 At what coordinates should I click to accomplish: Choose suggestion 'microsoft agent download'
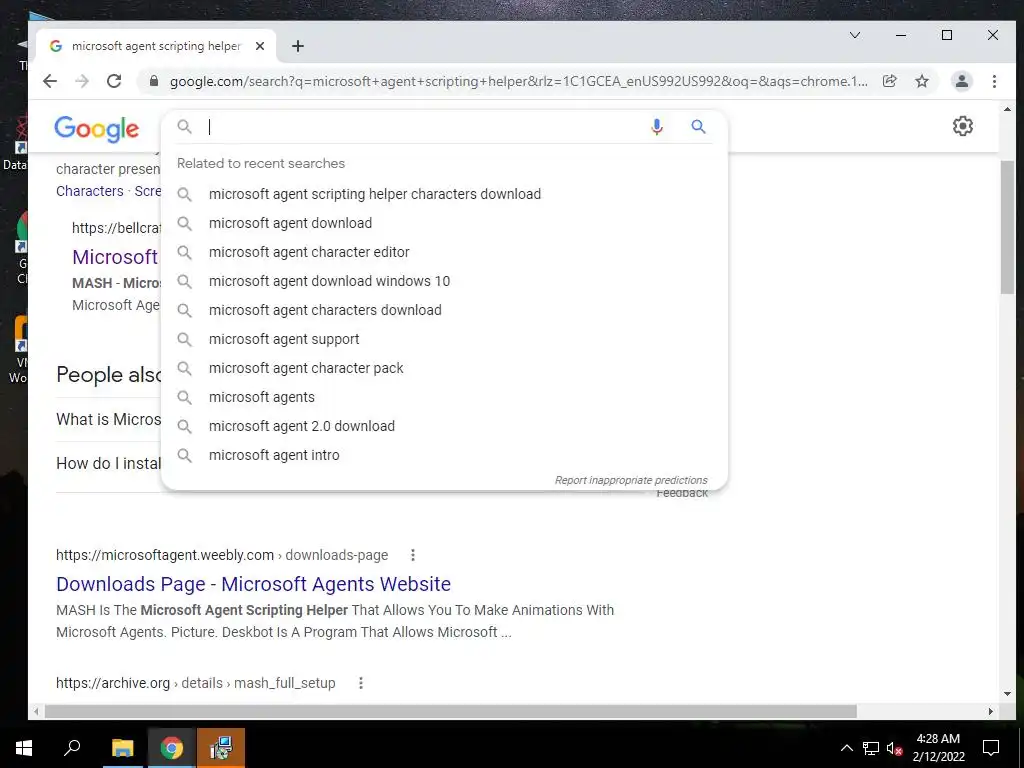click(444, 223)
